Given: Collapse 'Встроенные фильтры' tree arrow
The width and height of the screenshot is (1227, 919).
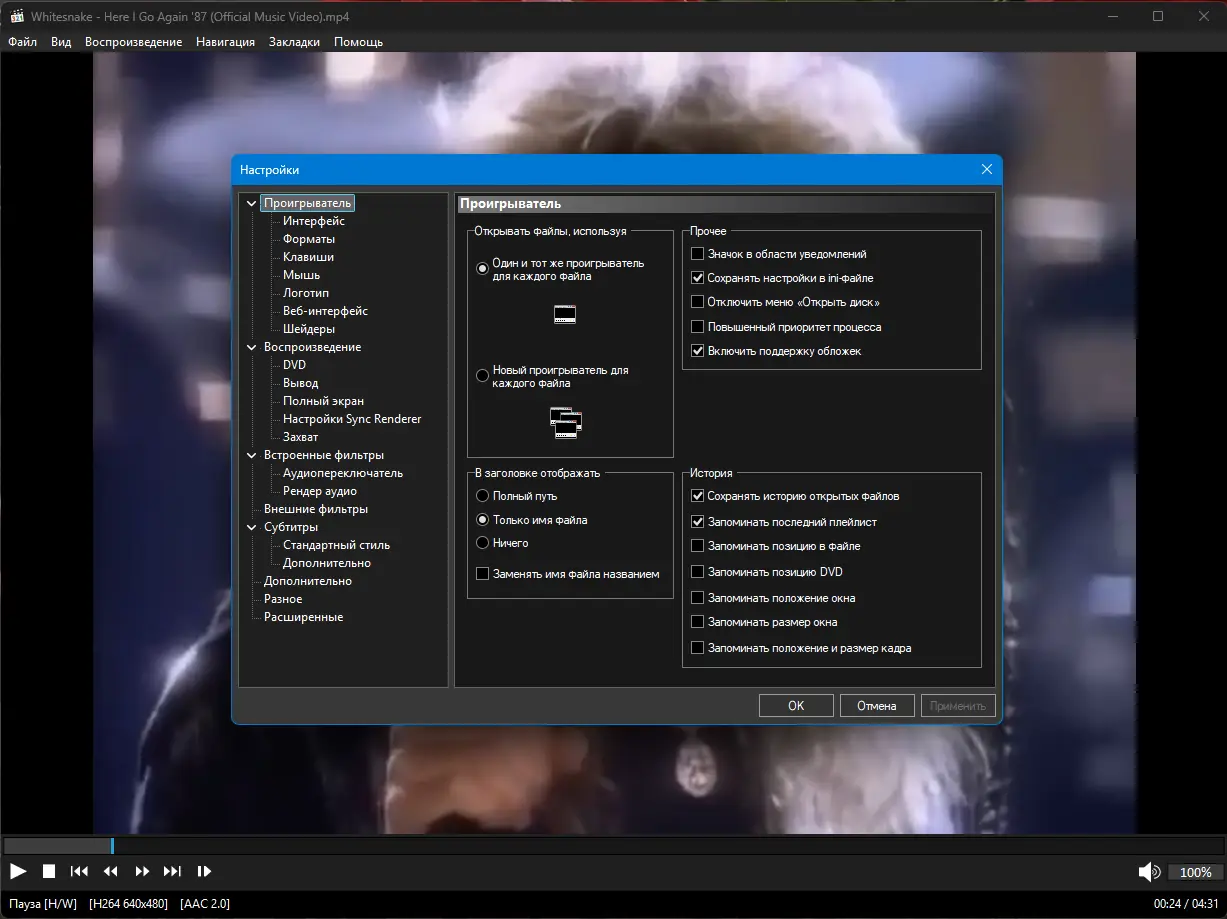Looking at the screenshot, I should coord(252,455).
